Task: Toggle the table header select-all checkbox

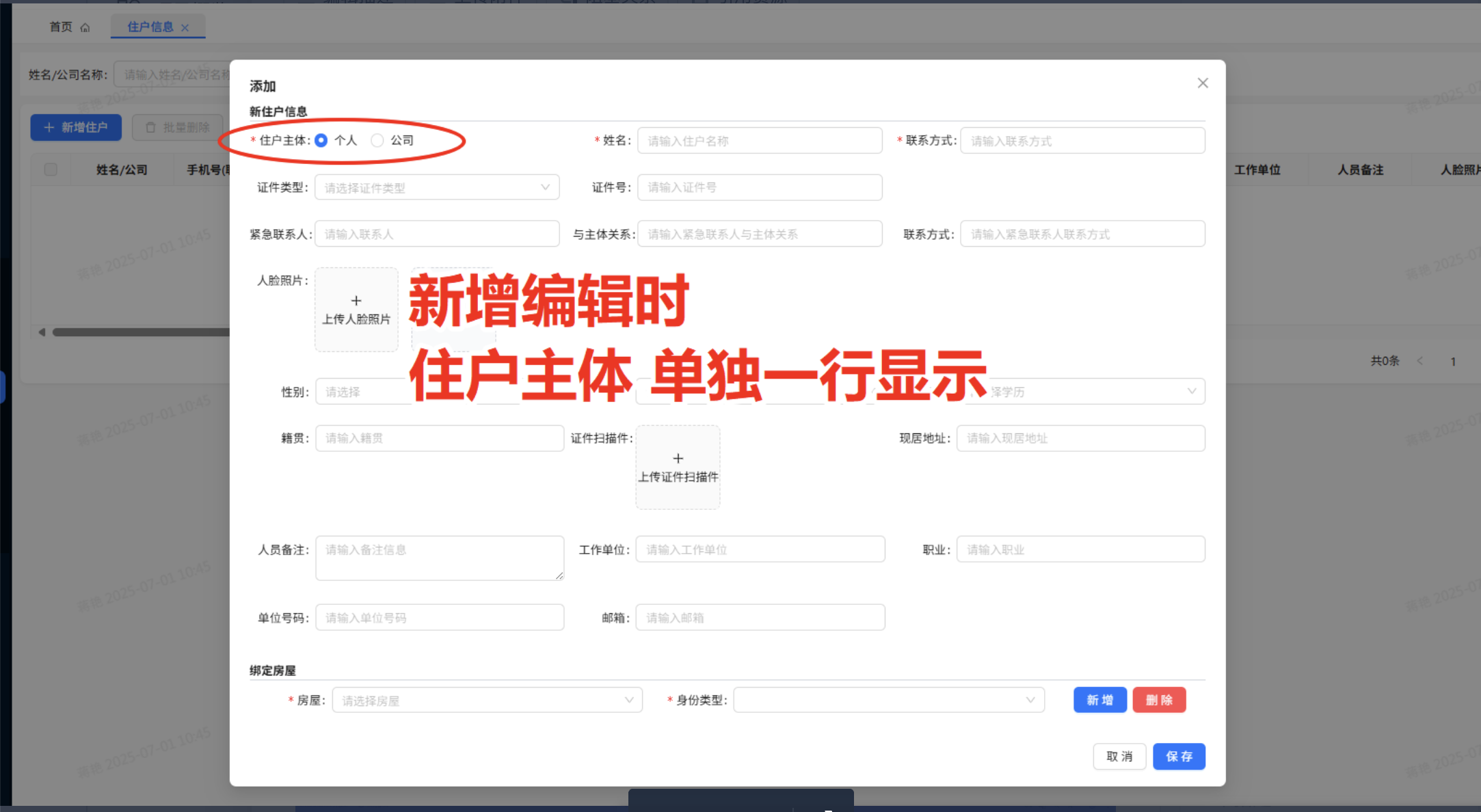Action: (x=51, y=170)
